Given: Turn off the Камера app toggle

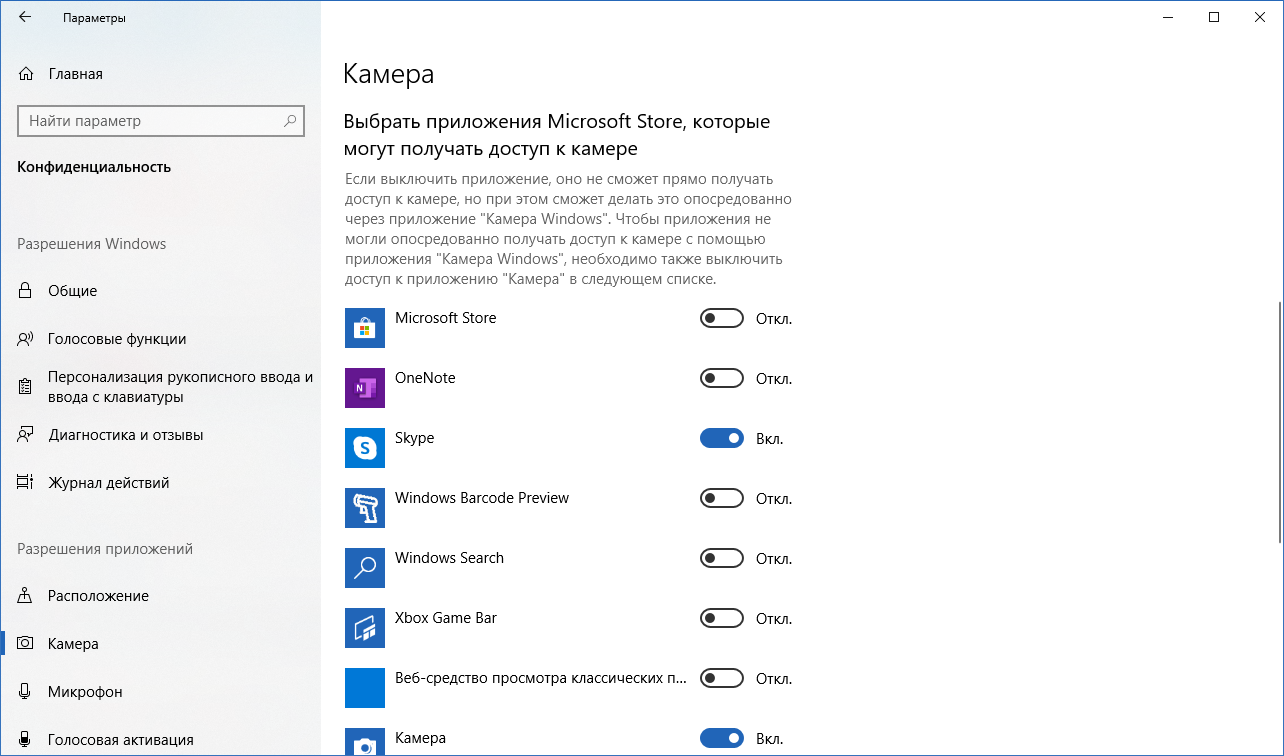Looking at the screenshot, I should pos(722,739).
